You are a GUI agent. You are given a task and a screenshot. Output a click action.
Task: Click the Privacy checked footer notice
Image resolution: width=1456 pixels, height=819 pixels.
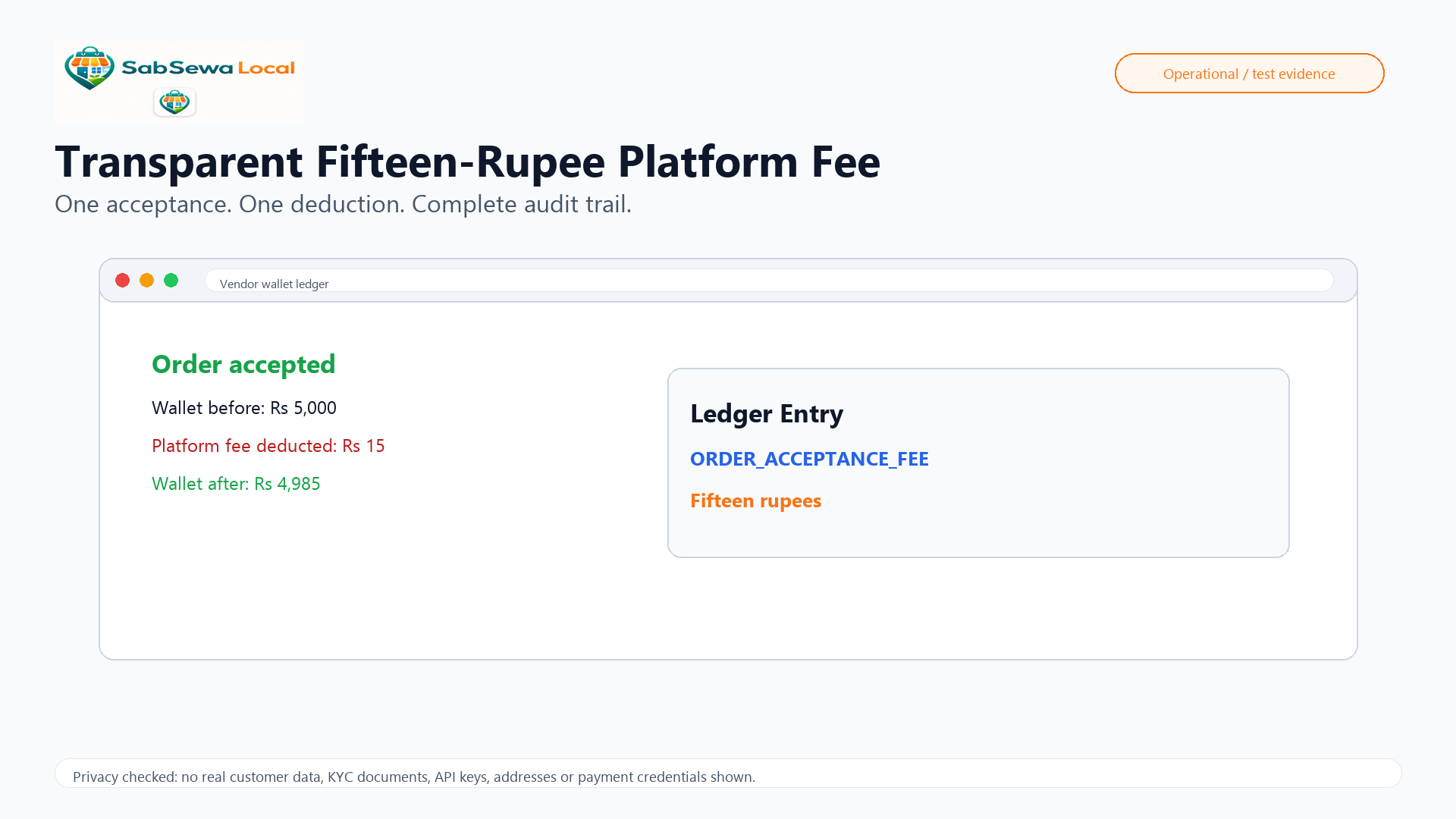coord(414,777)
